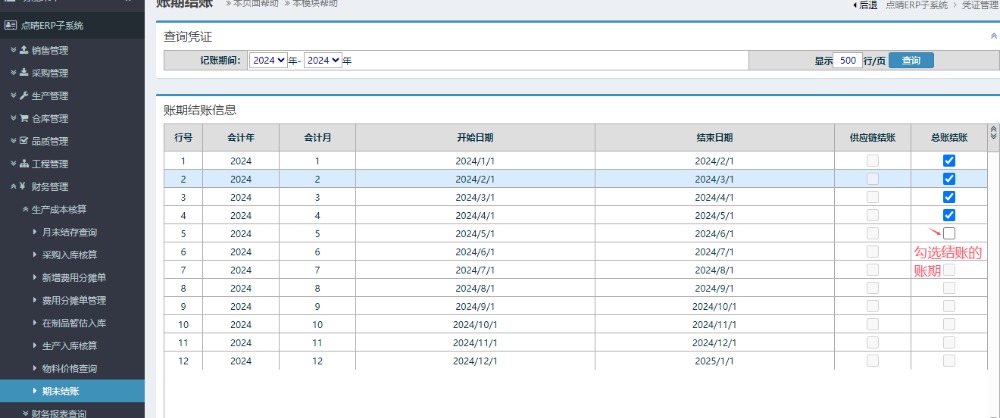Check 总账结账 box for month 5
This screenshot has width=1000, height=418.
click(949, 233)
